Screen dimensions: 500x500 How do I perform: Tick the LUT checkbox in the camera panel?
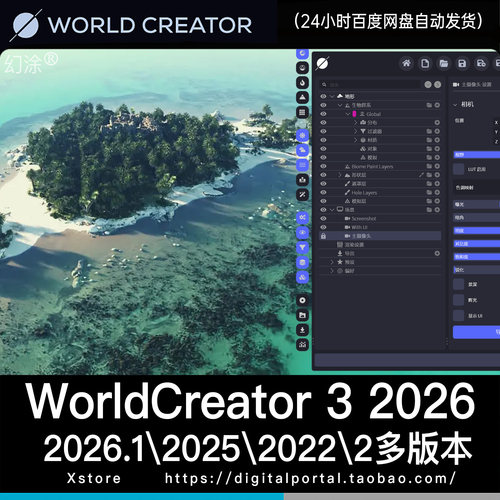[x=459, y=169]
